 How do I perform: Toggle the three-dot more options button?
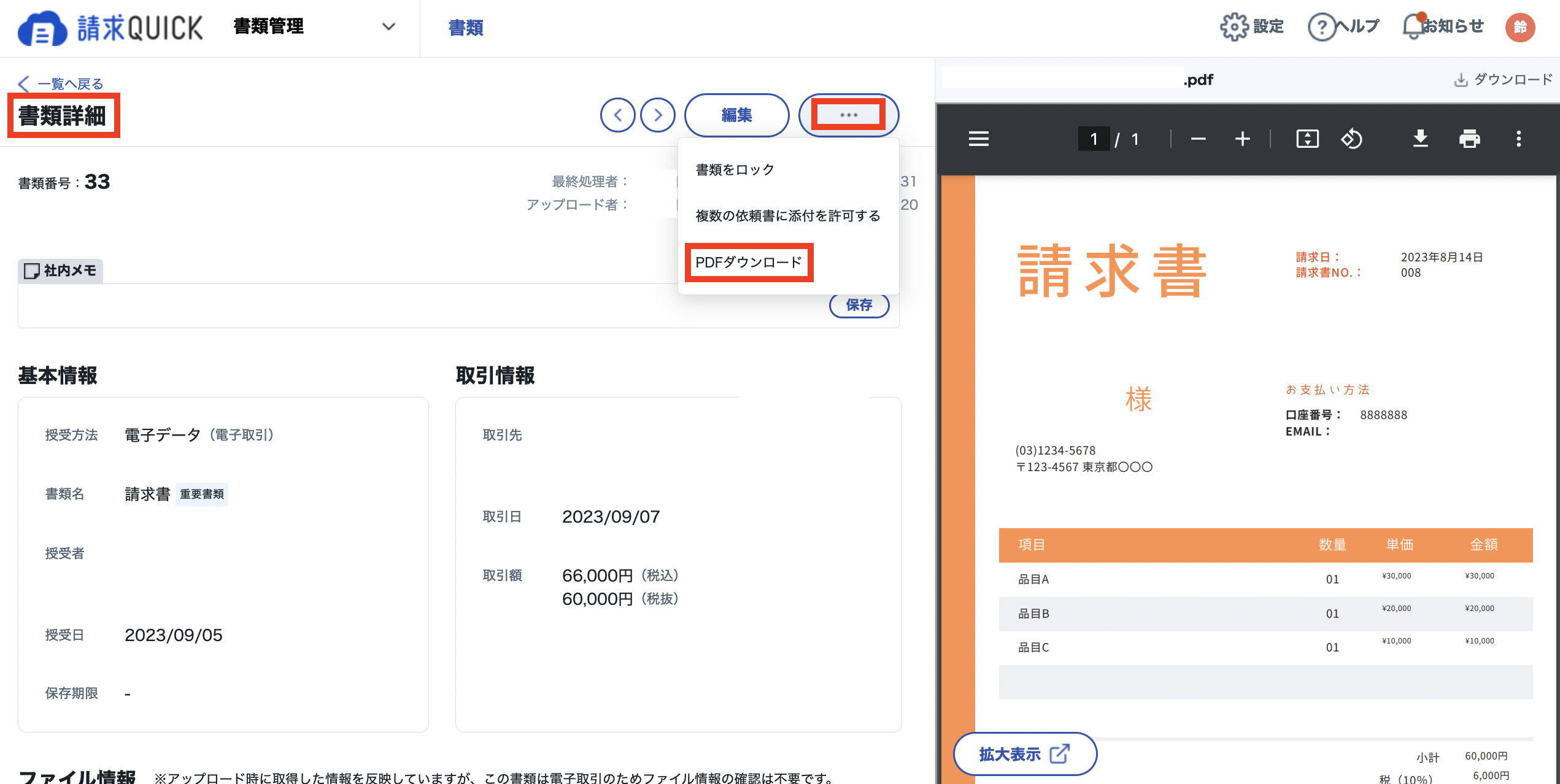[x=849, y=115]
